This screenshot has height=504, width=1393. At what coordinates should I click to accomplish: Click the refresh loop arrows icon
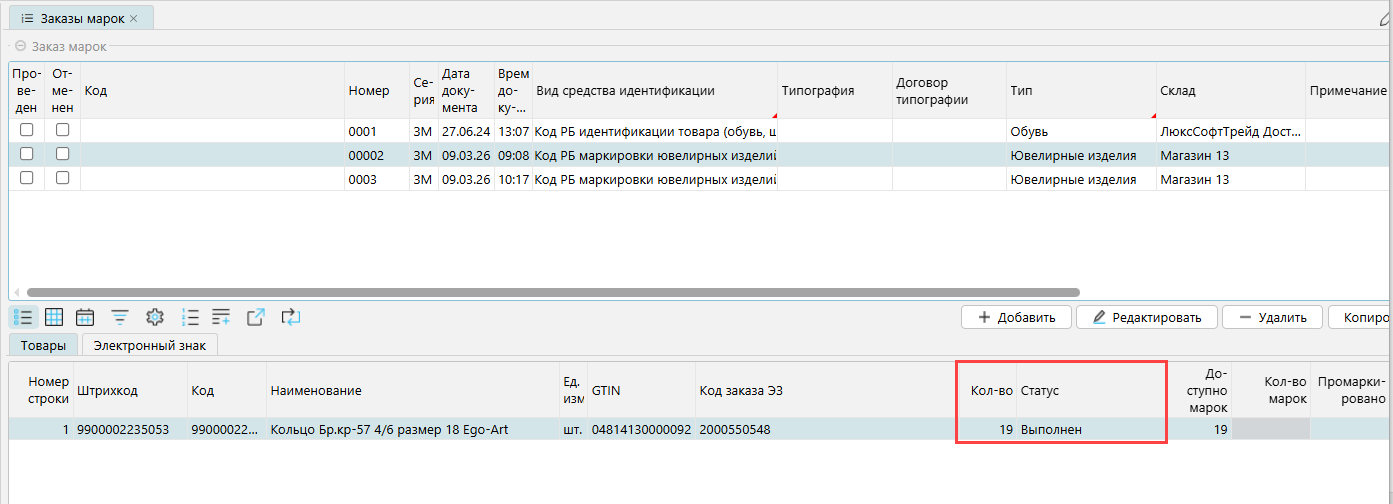coord(290,317)
